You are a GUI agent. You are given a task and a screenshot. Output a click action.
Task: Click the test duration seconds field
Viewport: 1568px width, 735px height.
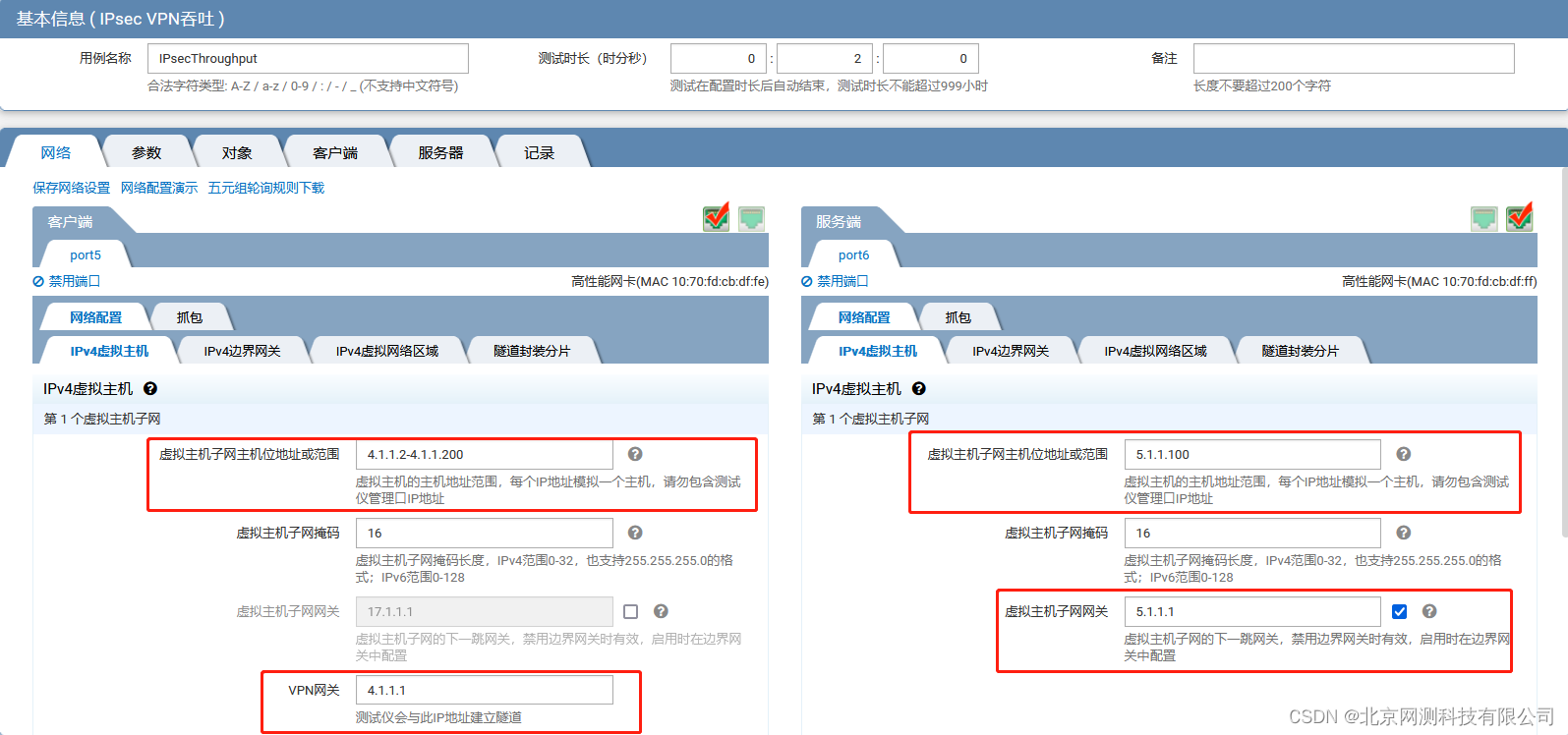pos(931,58)
